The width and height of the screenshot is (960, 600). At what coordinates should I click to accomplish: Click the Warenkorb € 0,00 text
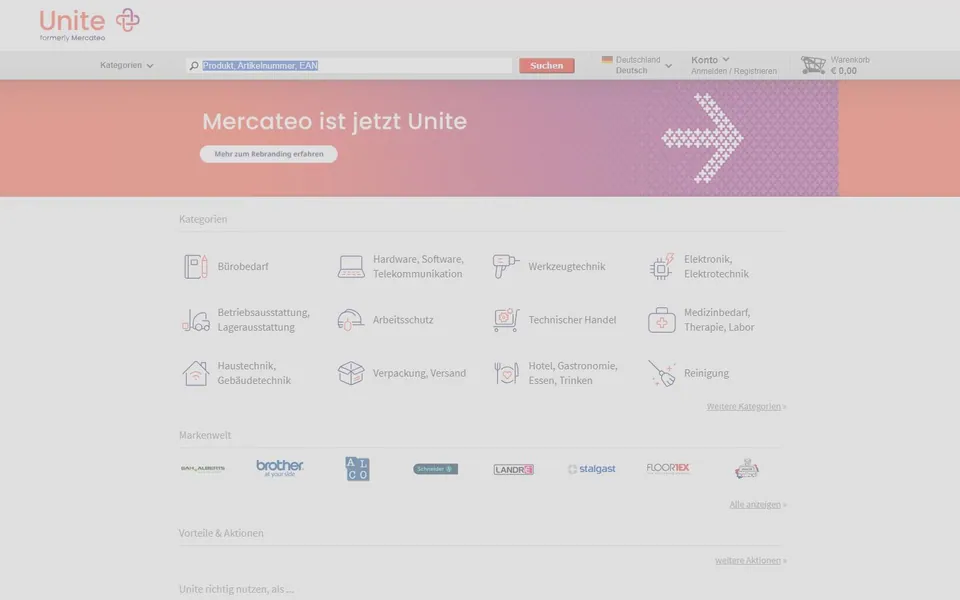click(x=850, y=65)
